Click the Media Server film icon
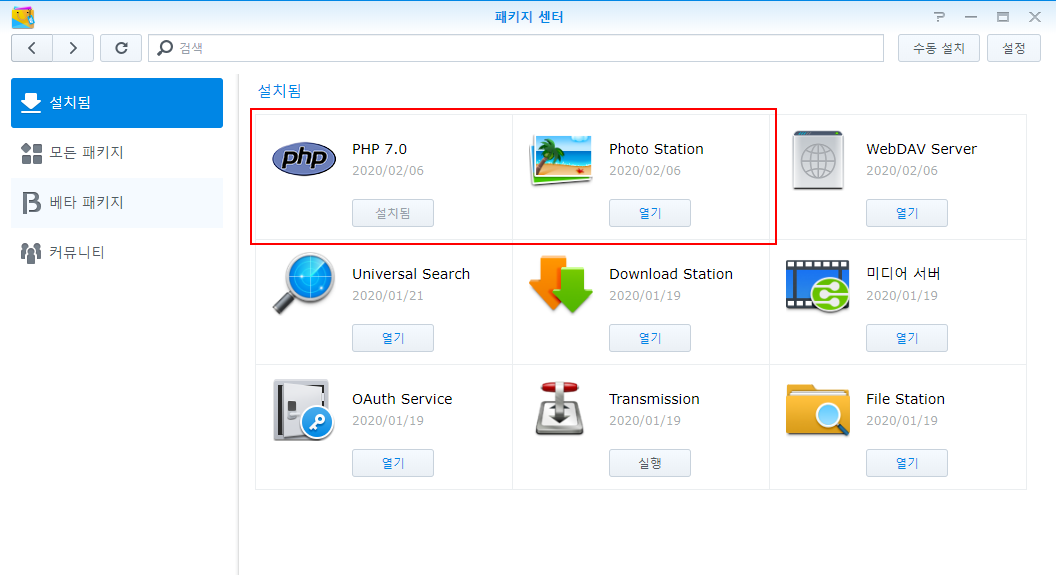Image resolution: width=1056 pixels, height=575 pixels. coord(818,285)
